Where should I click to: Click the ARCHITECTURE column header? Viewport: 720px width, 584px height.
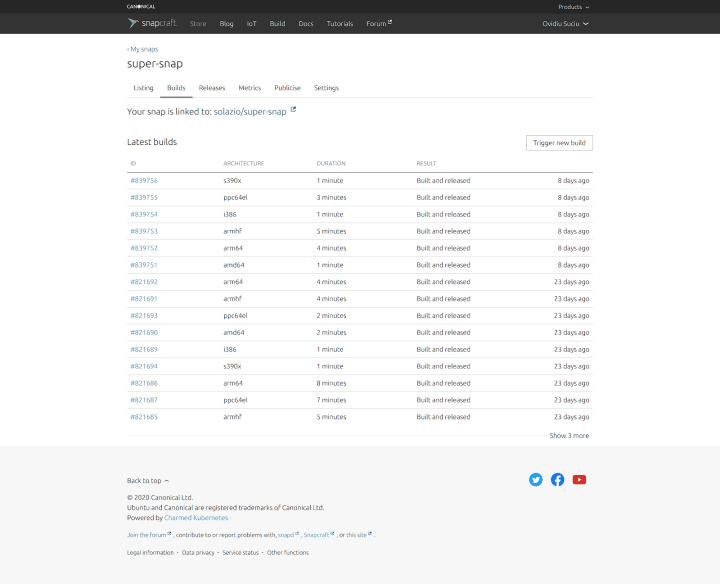click(x=244, y=163)
